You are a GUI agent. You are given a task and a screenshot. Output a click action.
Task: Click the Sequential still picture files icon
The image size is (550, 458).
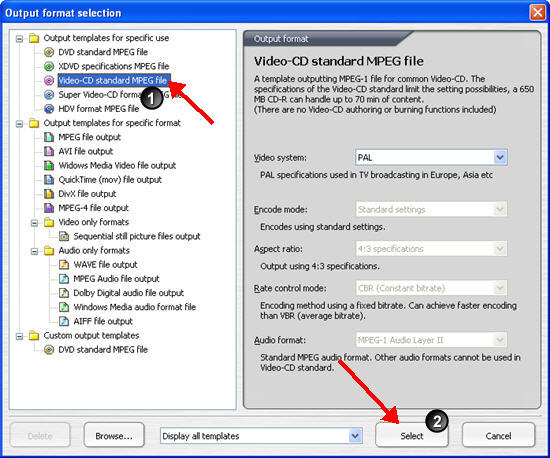click(64, 236)
